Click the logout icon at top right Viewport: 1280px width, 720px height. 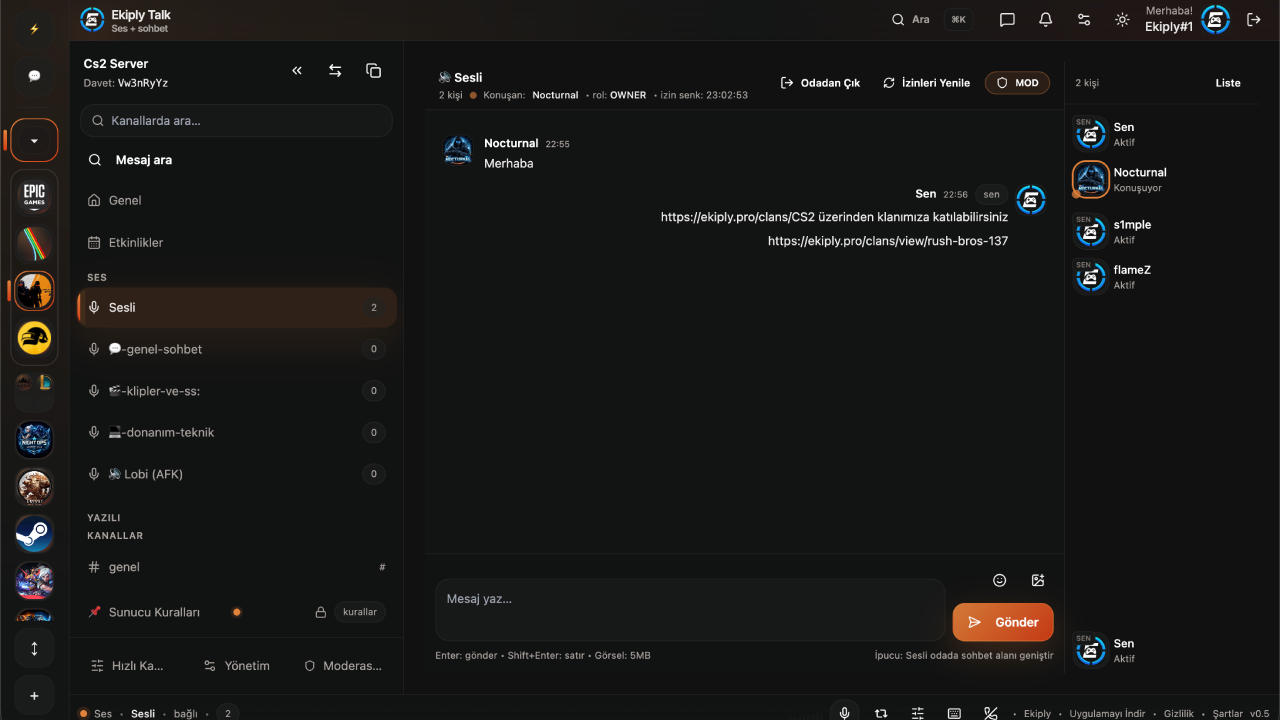point(1254,19)
